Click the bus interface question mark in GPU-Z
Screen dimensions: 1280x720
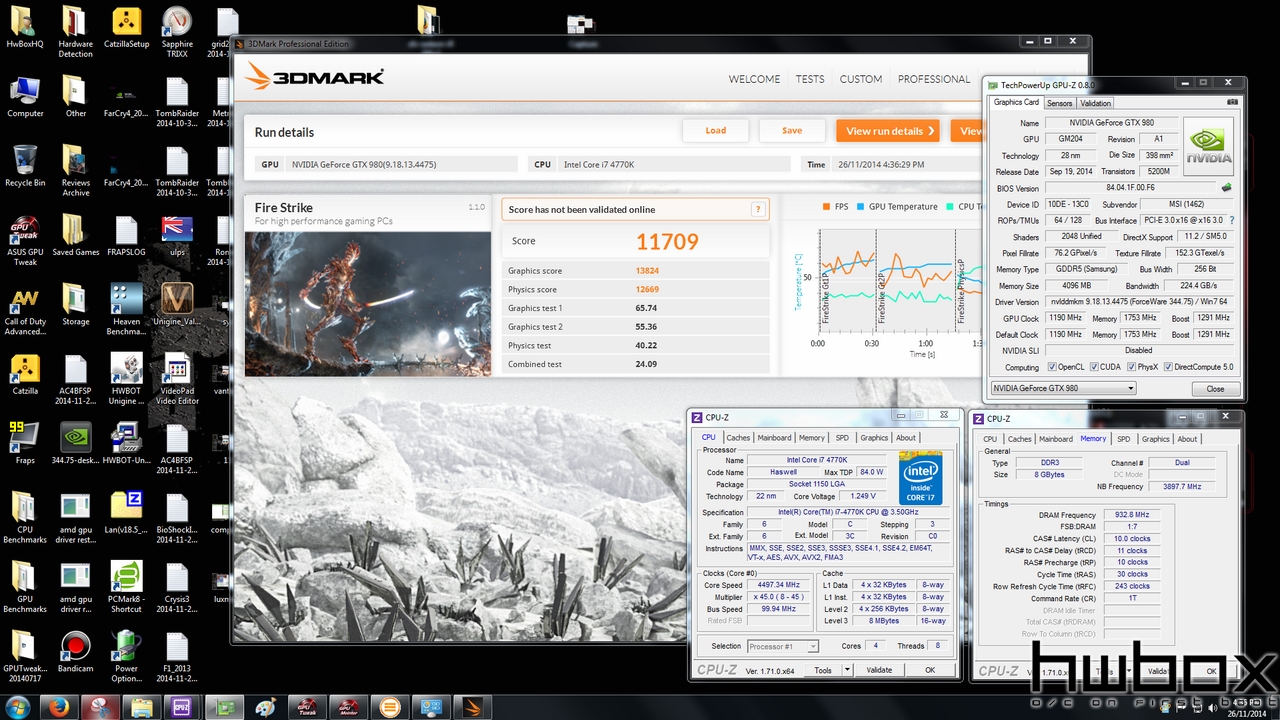point(1231,220)
